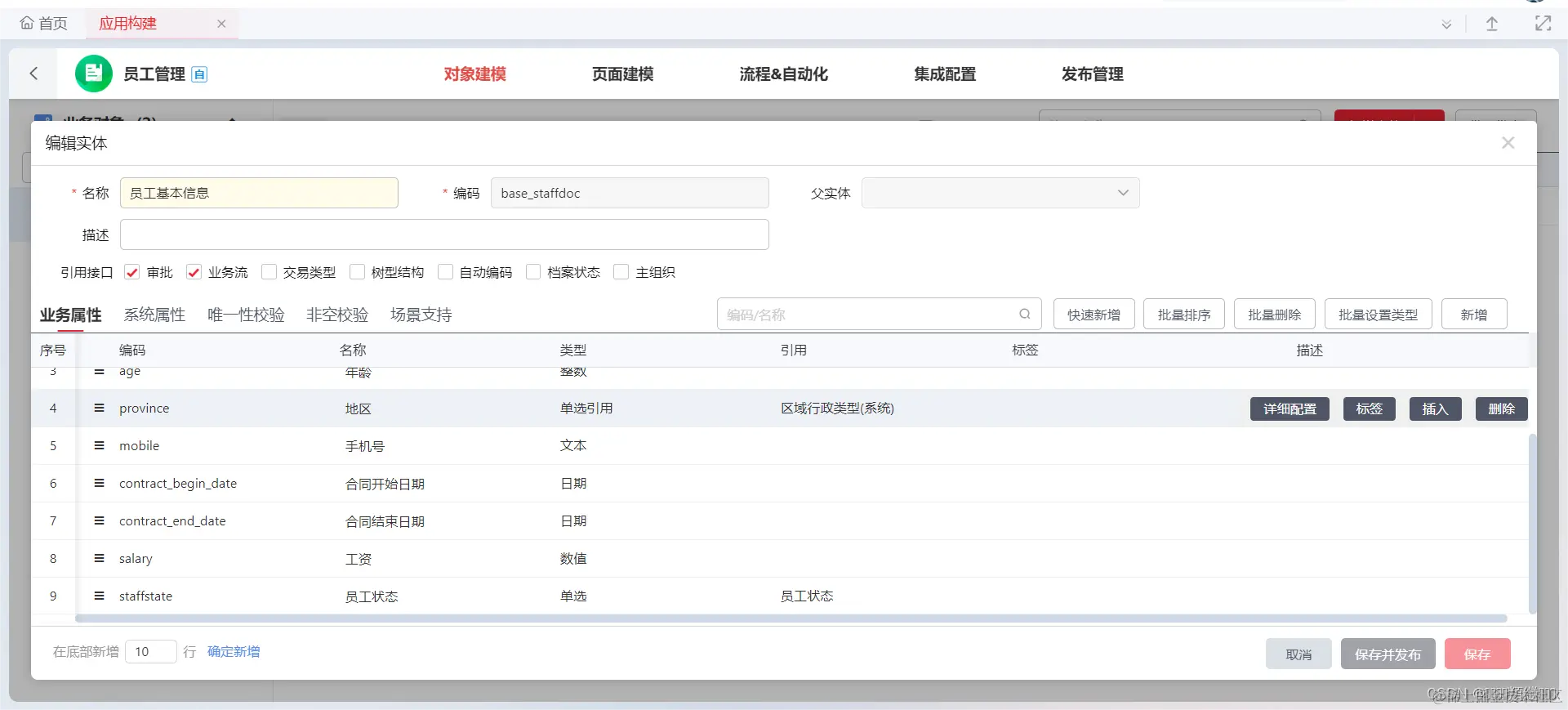Screen dimensions: 1568x710
Task: Focus the 名称 field containing 员工基本信息
Action: tap(259, 193)
